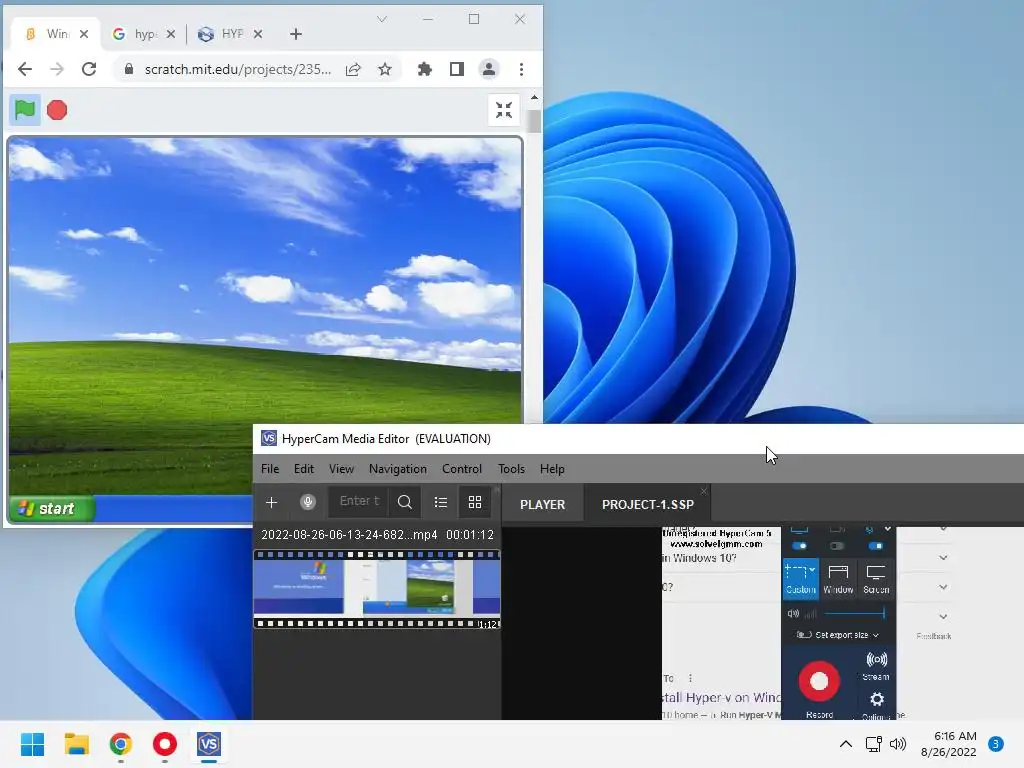Click the Media Editor VS taskbar icon
Screen dimensions: 1024x768
pyautogui.click(x=209, y=744)
